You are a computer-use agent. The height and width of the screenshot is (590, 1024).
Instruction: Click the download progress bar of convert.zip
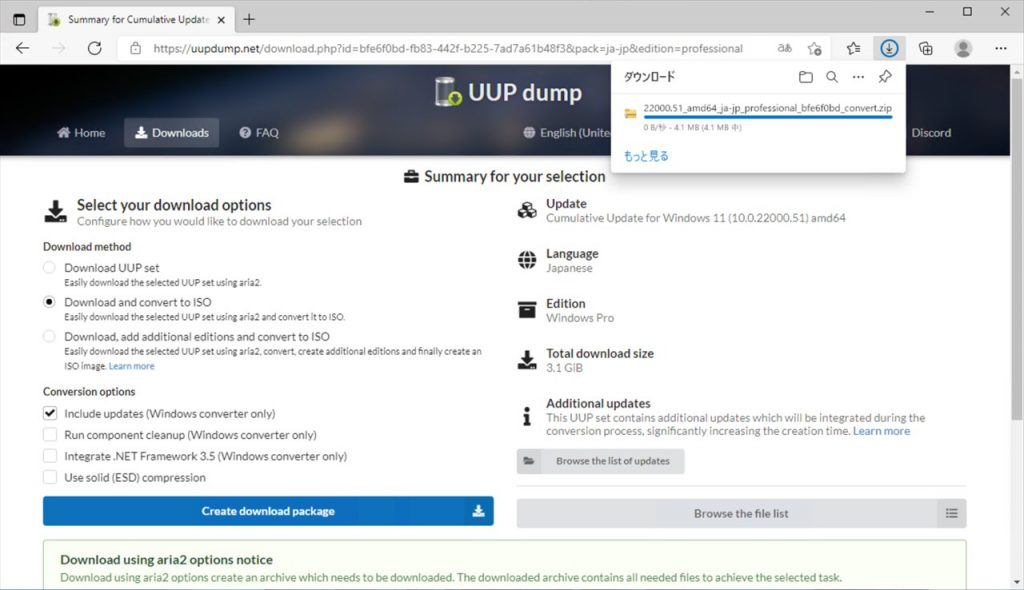[767, 117]
